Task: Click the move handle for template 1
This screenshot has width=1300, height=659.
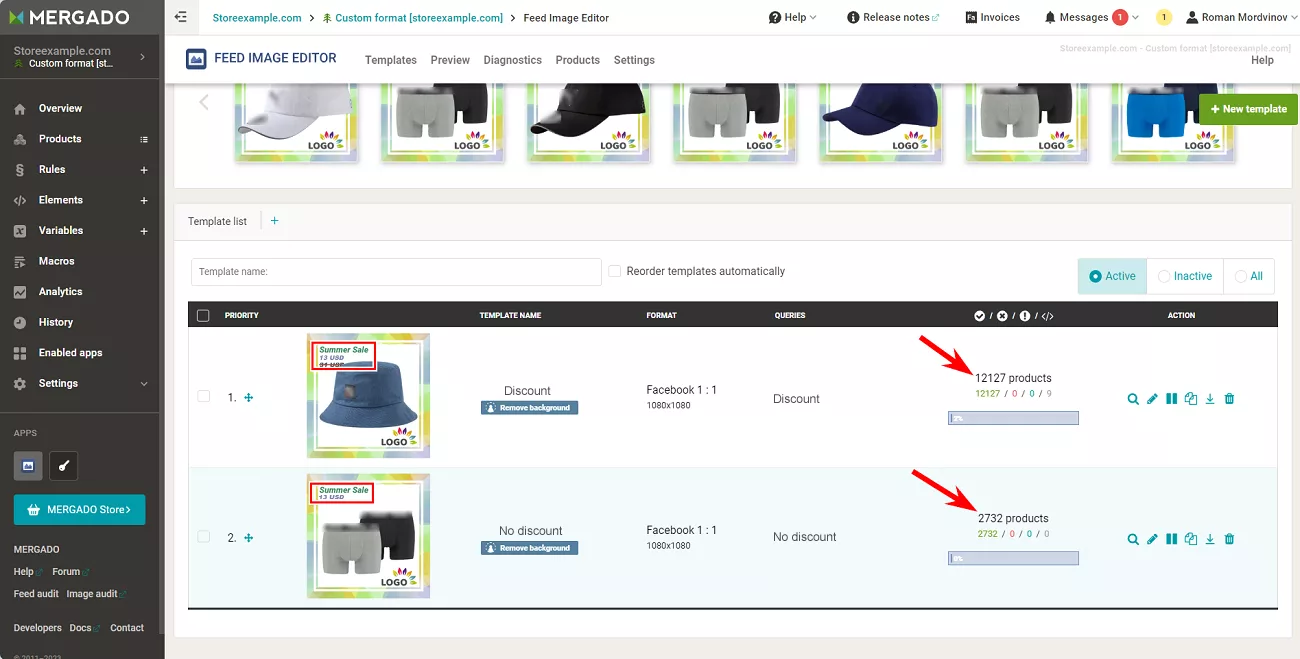Action: coord(249,397)
